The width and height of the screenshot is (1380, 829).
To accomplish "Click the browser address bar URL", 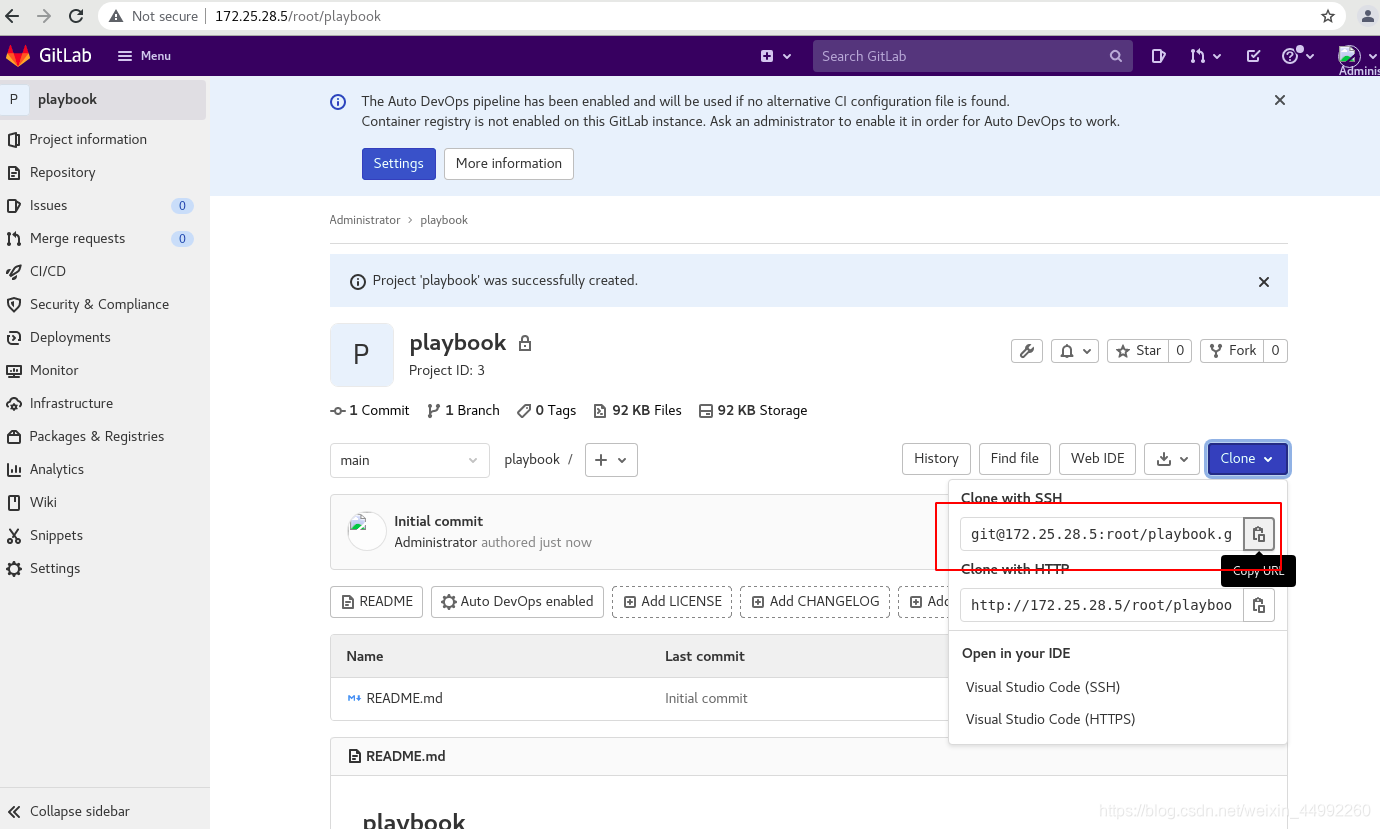I will tap(298, 16).
